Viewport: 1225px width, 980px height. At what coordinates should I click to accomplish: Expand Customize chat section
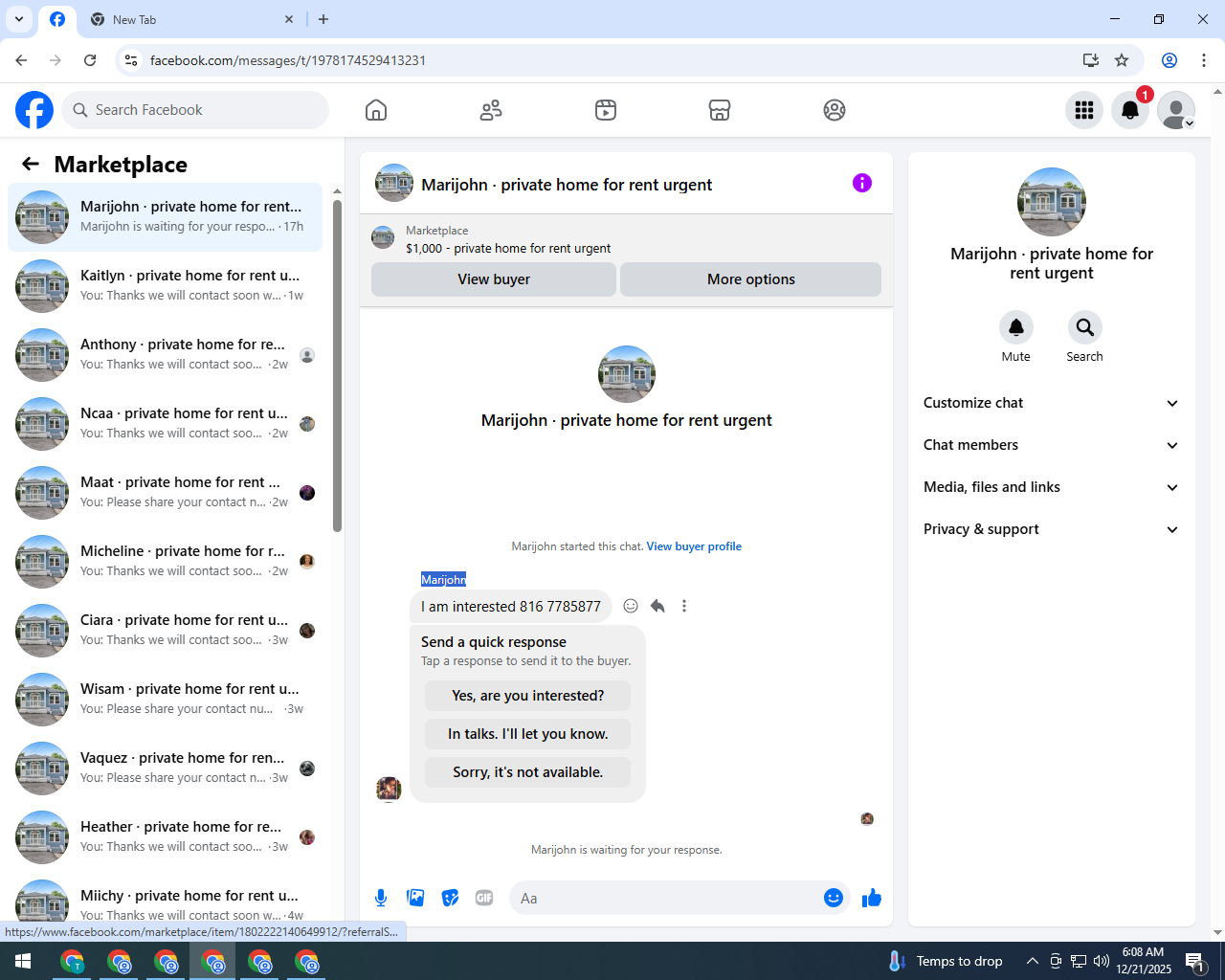(1052, 403)
